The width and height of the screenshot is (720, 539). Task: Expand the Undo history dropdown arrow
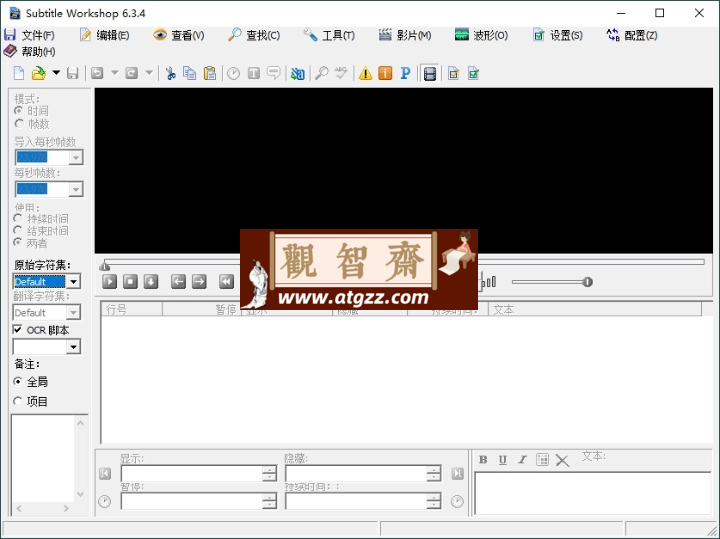[115, 73]
